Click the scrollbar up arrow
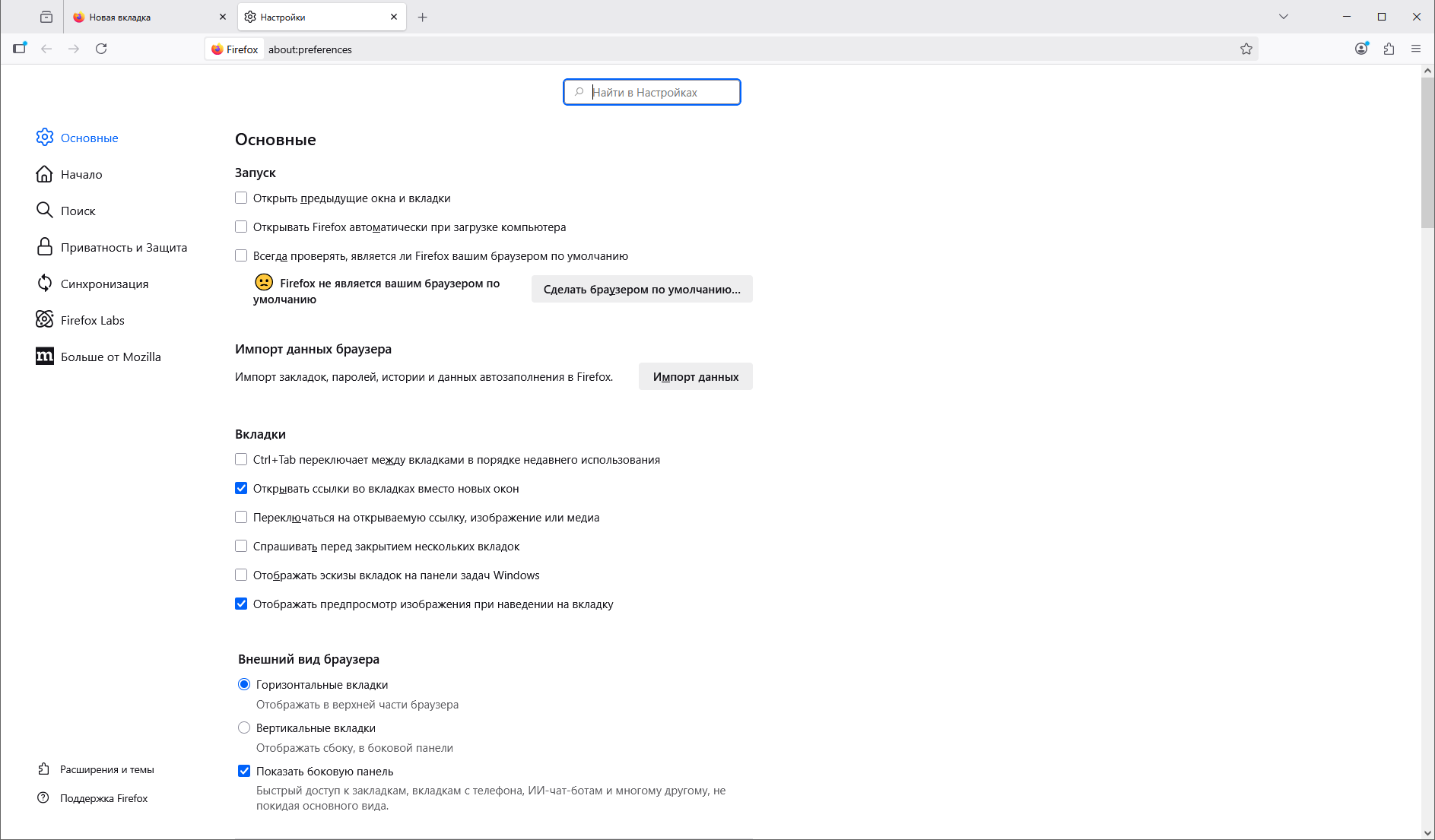 click(x=1427, y=71)
